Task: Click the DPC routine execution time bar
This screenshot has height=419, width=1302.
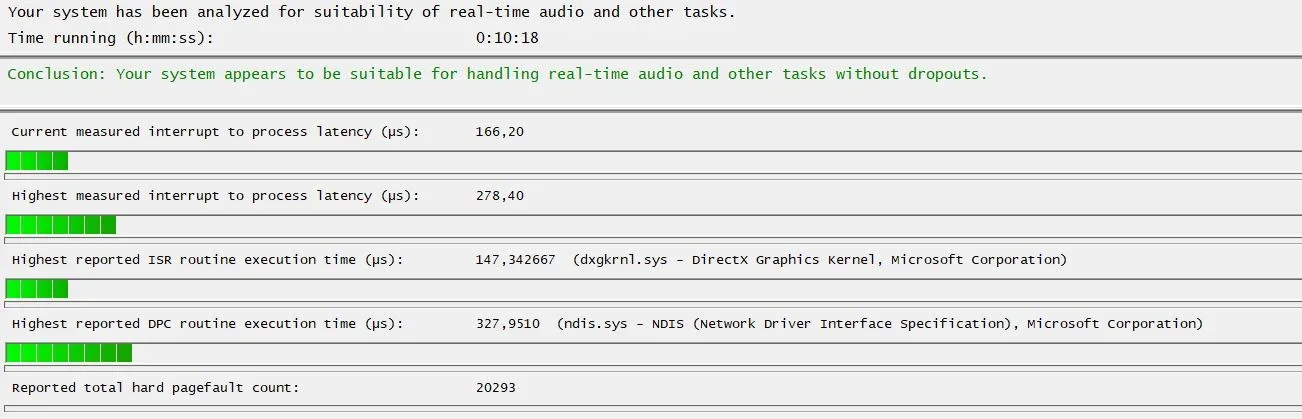Action: pyautogui.click(x=69, y=353)
